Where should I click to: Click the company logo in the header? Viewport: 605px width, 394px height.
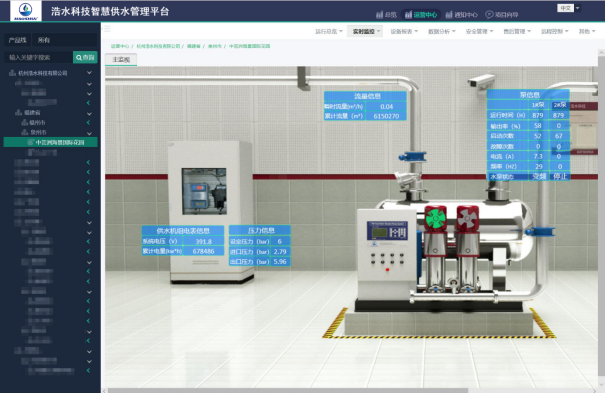click(x=26, y=11)
